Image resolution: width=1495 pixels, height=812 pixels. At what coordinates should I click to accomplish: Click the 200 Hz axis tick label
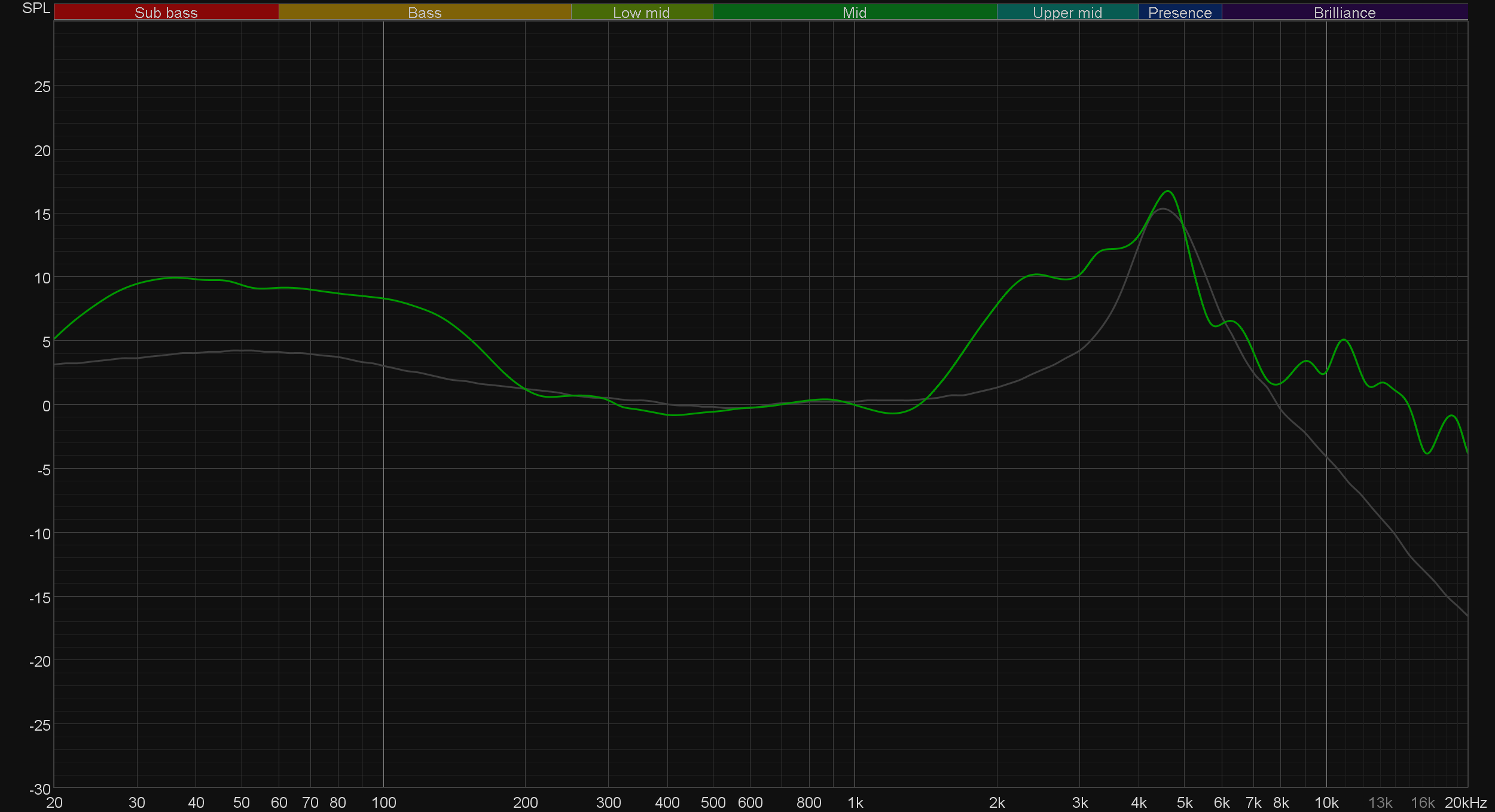pos(525,802)
